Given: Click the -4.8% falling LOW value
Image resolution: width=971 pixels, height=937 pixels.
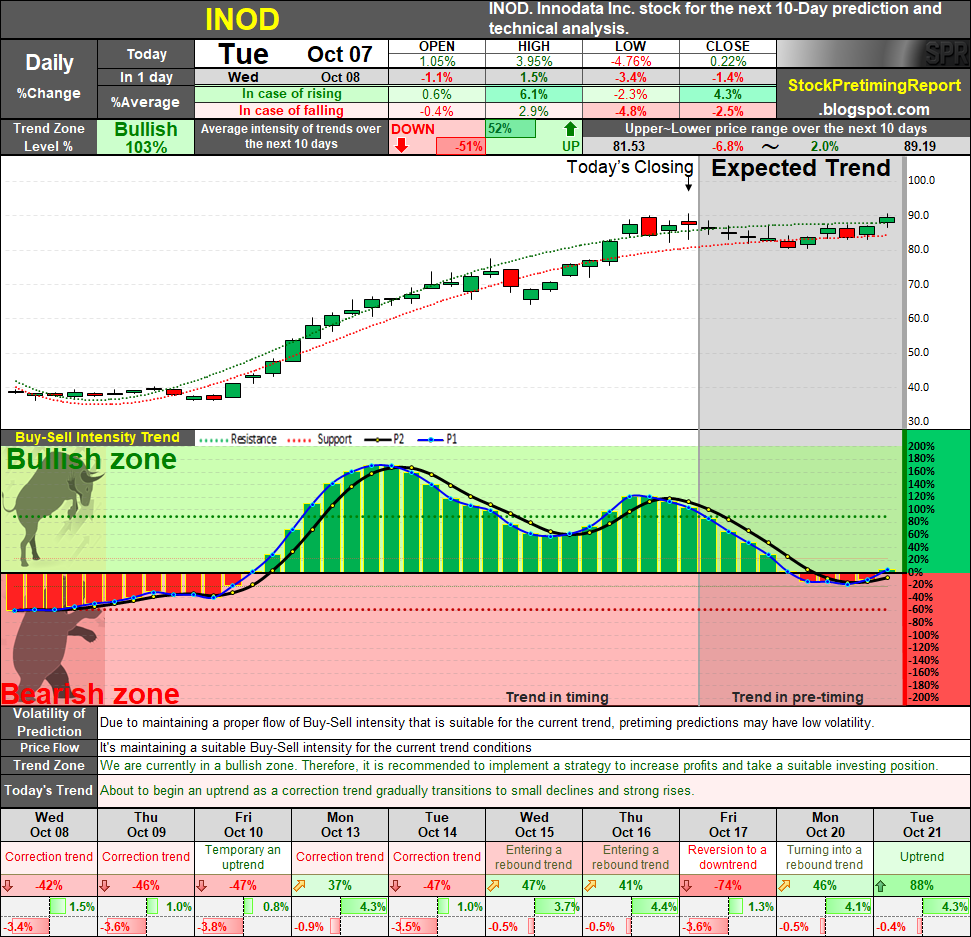Looking at the screenshot, I should 630,111.
